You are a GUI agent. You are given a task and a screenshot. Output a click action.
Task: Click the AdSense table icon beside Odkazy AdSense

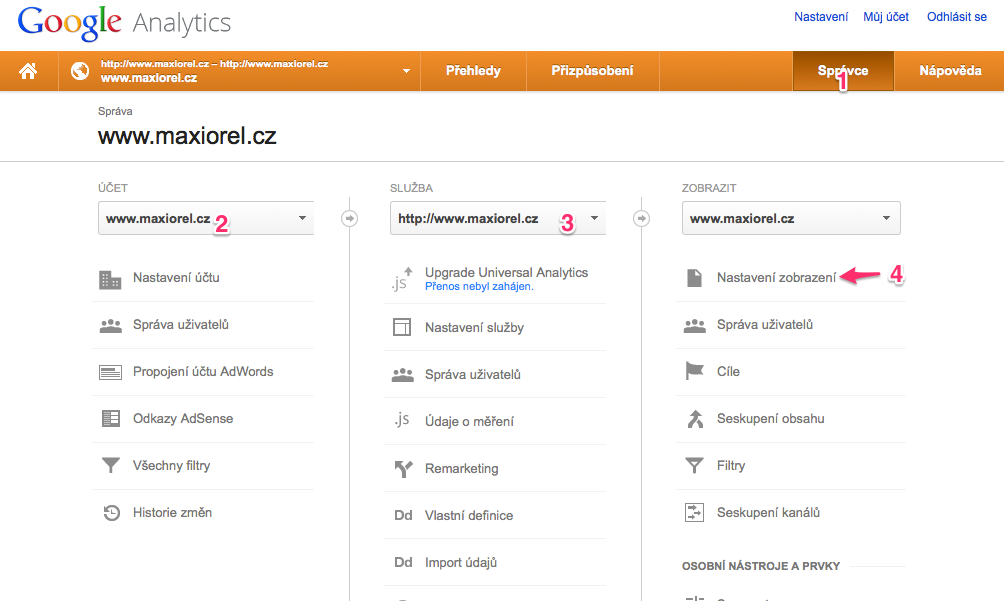(x=111, y=419)
